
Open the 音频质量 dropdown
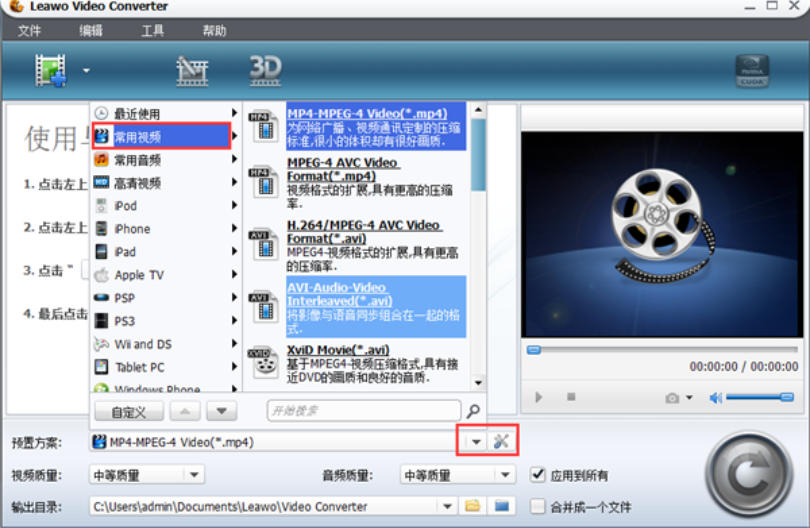click(505, 475)
